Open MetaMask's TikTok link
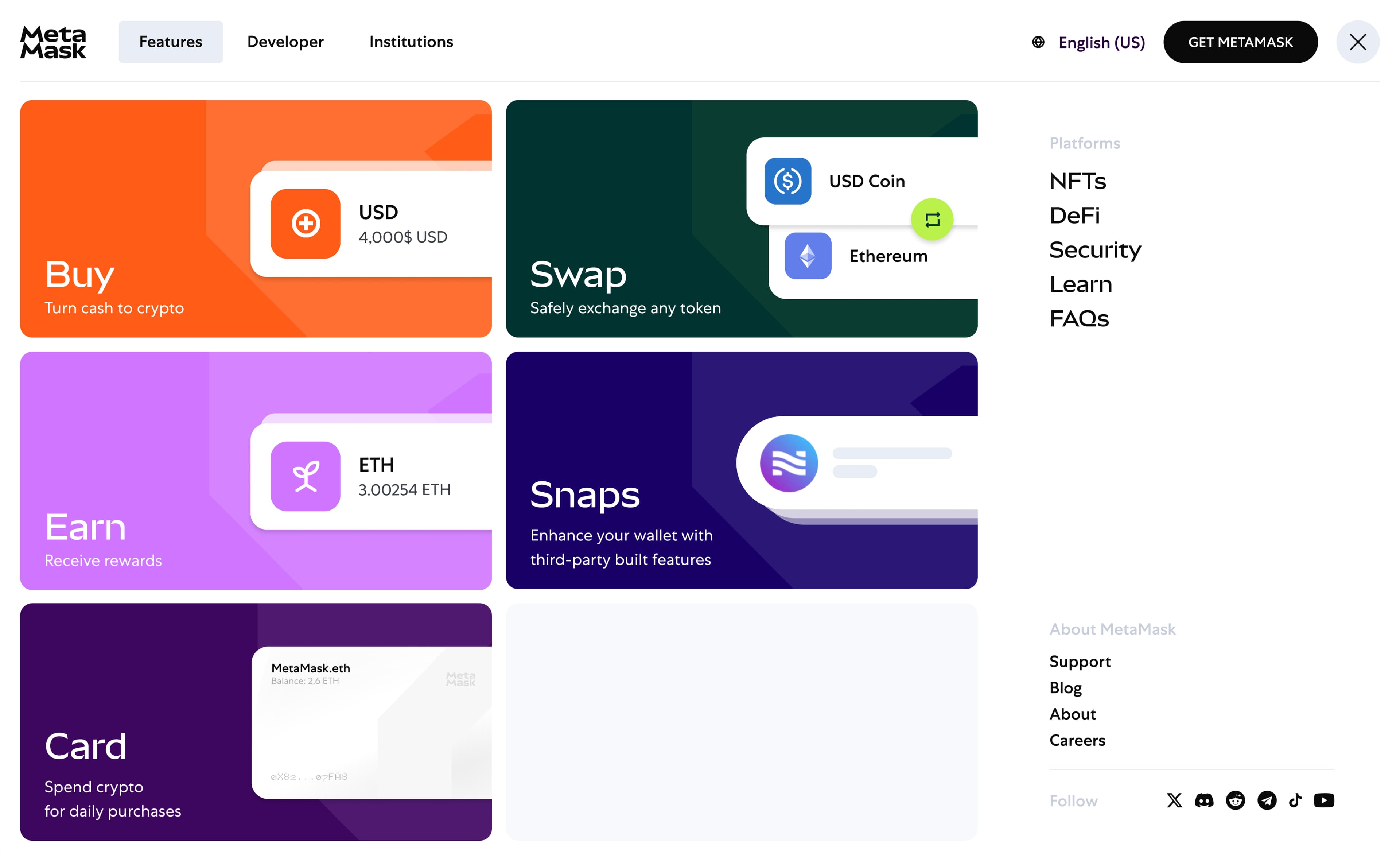 [x=1295, y=800]
